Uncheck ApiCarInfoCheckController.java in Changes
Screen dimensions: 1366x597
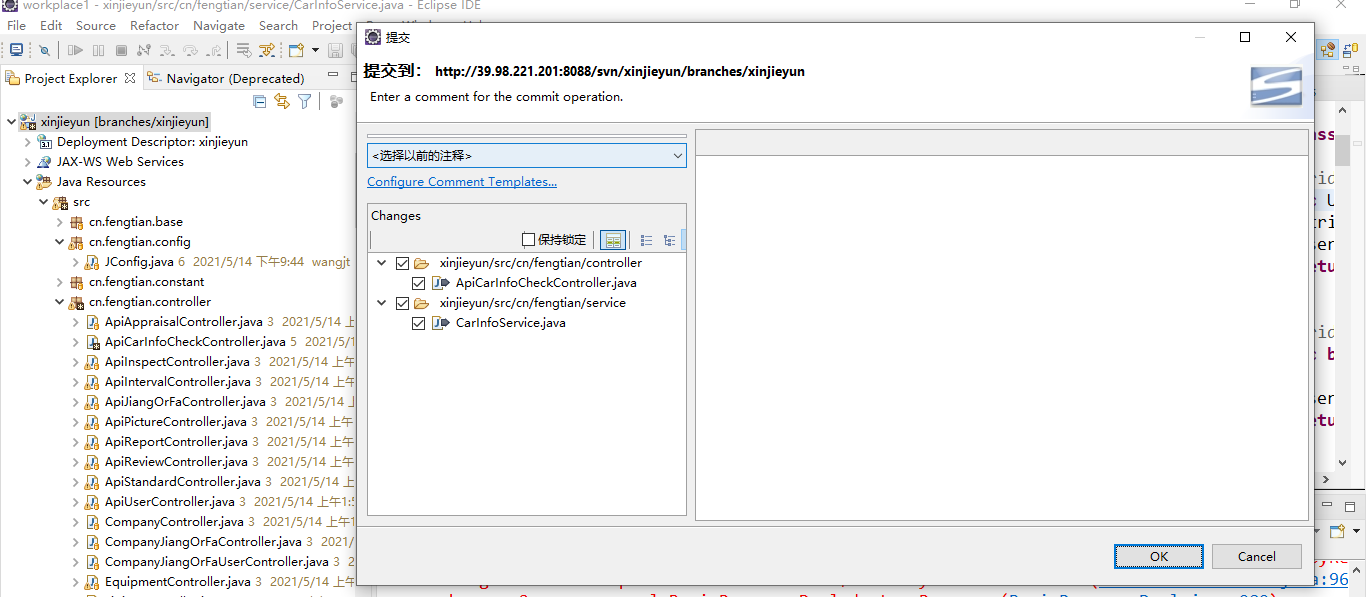coord(419,283)
